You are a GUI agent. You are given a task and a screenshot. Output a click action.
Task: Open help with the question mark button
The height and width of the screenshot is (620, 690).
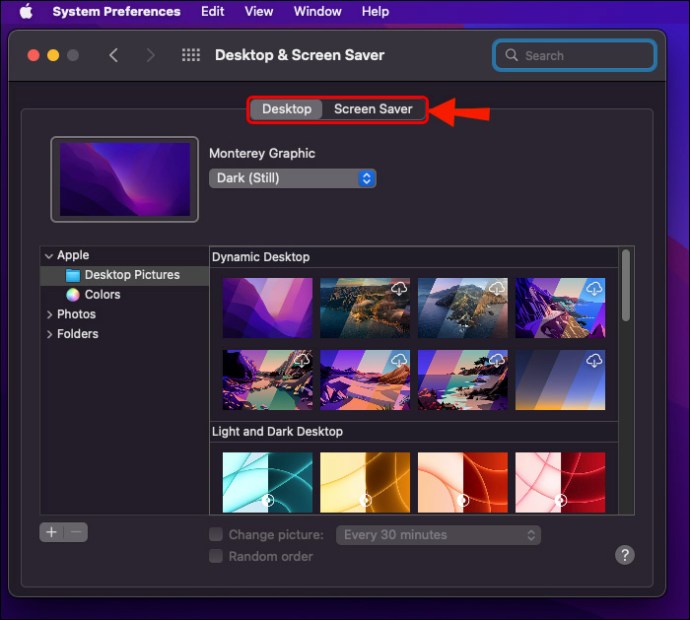625,555
